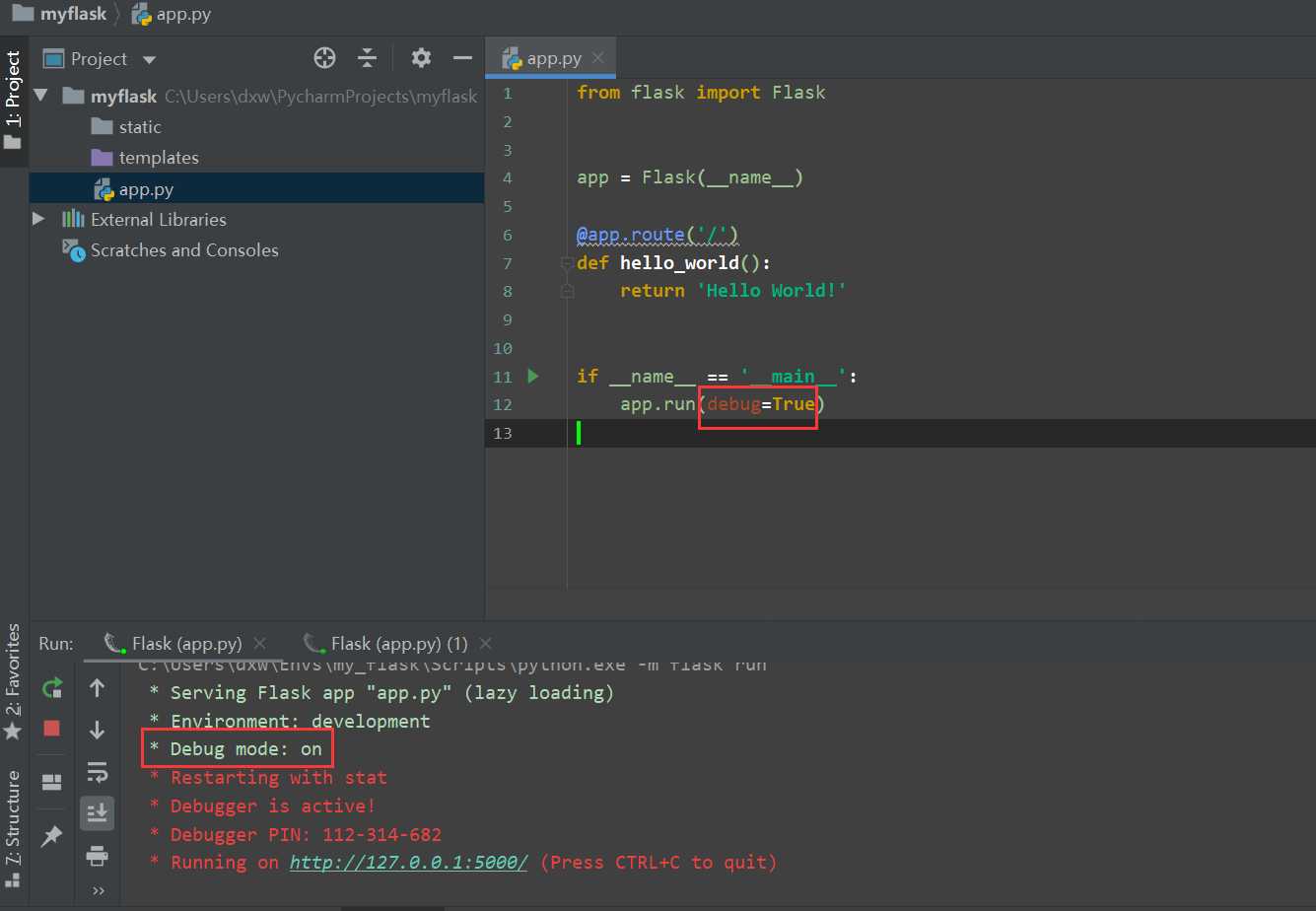This screenshot has width=1316, height=911.
Task: Close the Flask (app.py) (1) run tab
Action: (x=485, y=644)
